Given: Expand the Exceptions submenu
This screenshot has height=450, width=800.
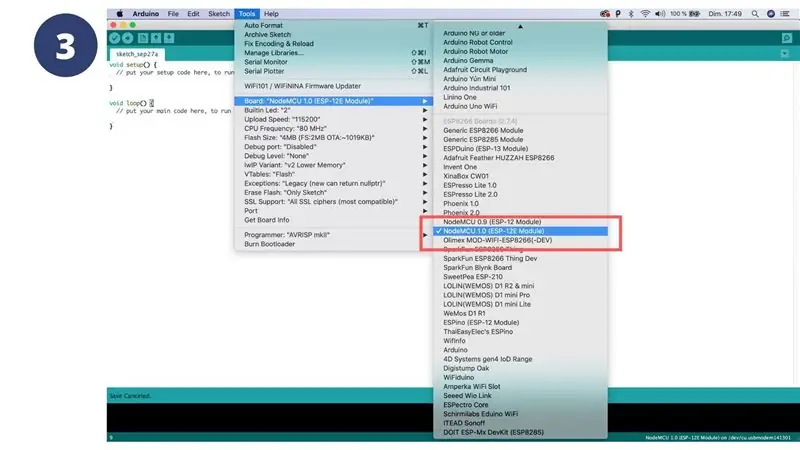Looking at the screenshot, I should pos(334,183).
